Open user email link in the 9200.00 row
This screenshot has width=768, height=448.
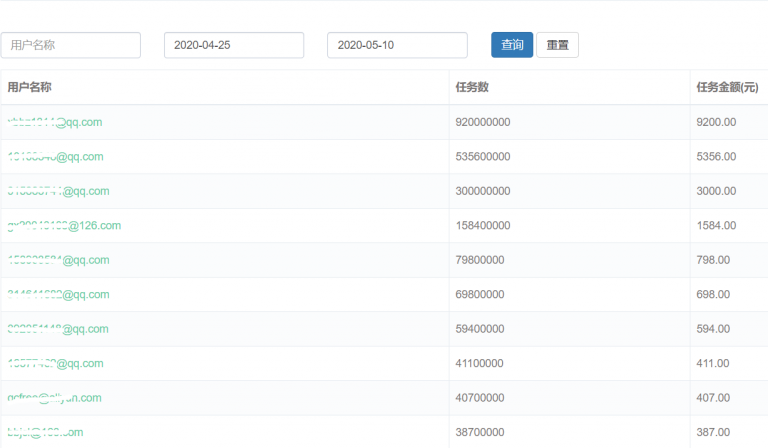coord(55,122)
